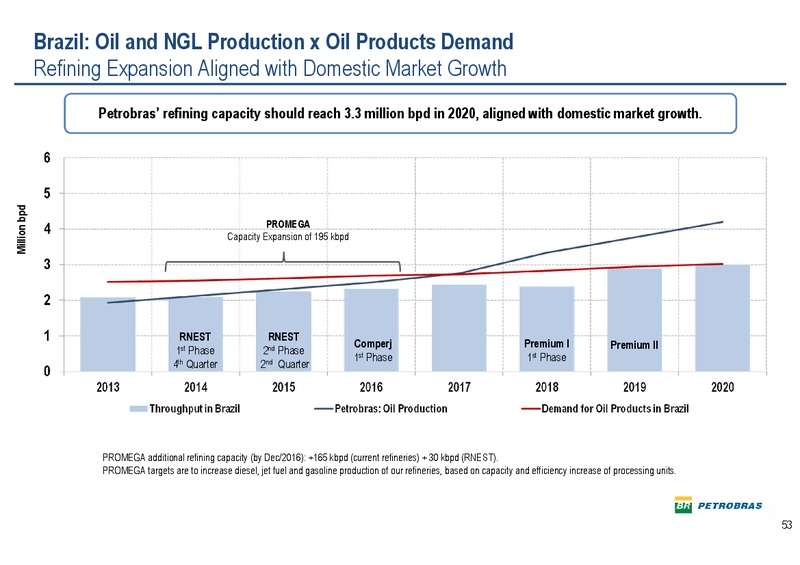
Task: Click 'RNEST 1st Phase 4th Quarter' label
Action: (195, 351)
